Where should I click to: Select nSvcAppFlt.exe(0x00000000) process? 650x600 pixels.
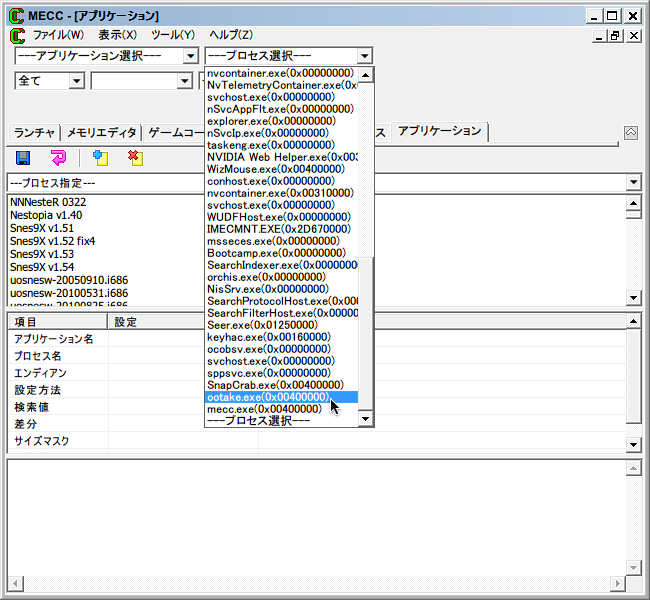click(281, 109)
